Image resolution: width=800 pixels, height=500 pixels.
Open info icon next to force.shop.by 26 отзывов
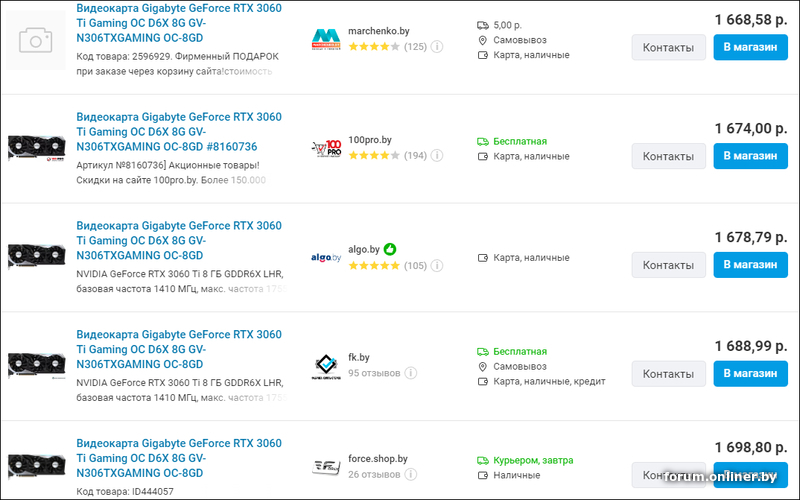click(411, 474)
